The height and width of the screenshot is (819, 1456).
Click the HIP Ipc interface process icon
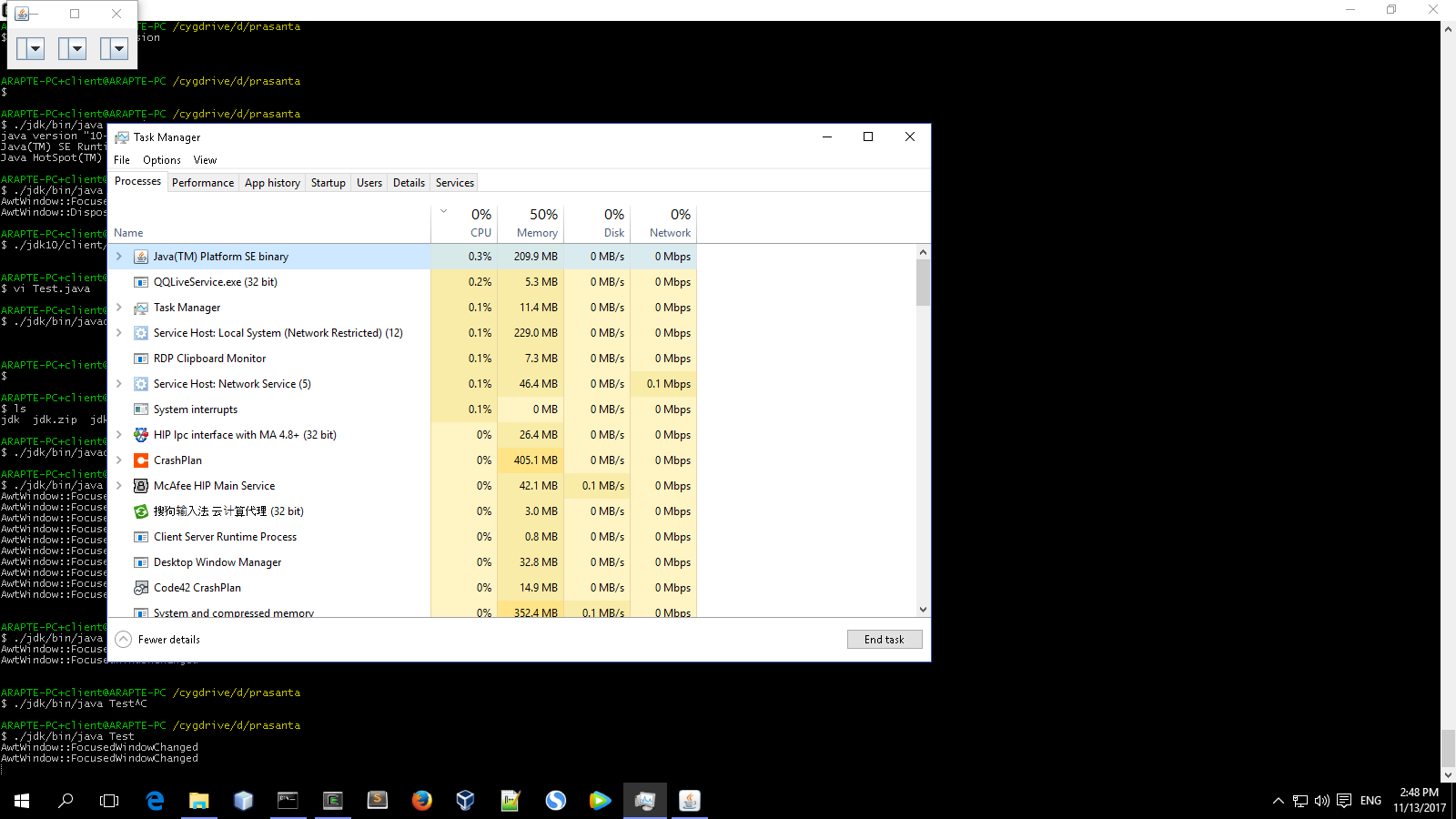141,435
